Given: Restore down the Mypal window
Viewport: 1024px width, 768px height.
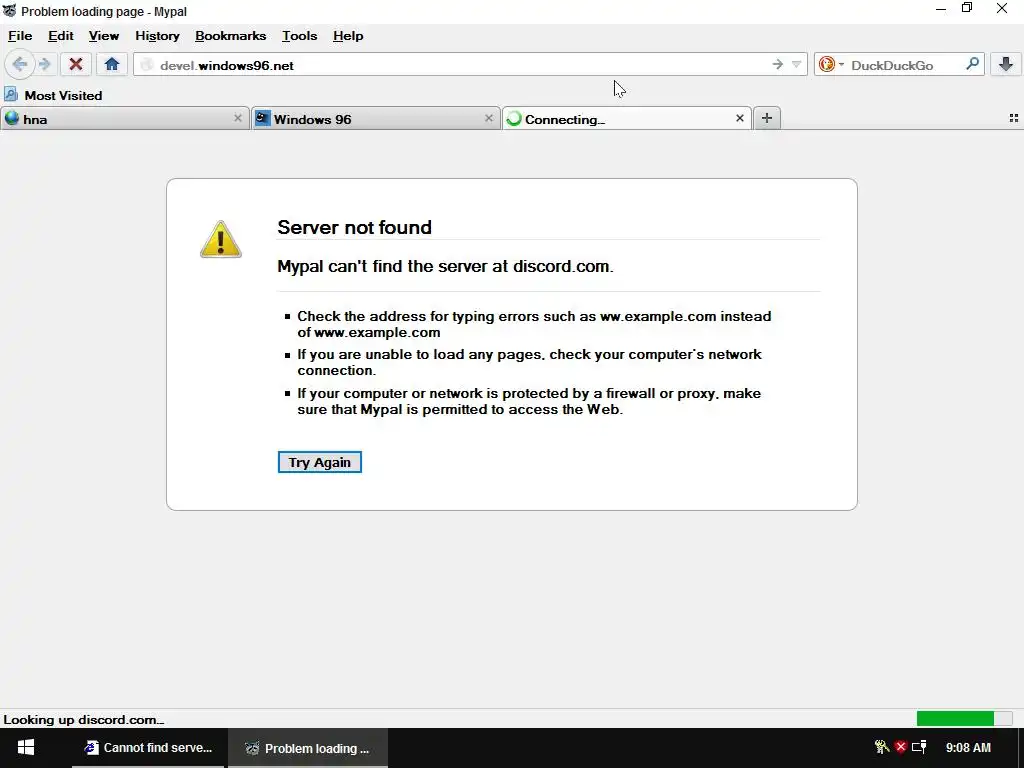Looking at the screenshot, I should [967, 8].
